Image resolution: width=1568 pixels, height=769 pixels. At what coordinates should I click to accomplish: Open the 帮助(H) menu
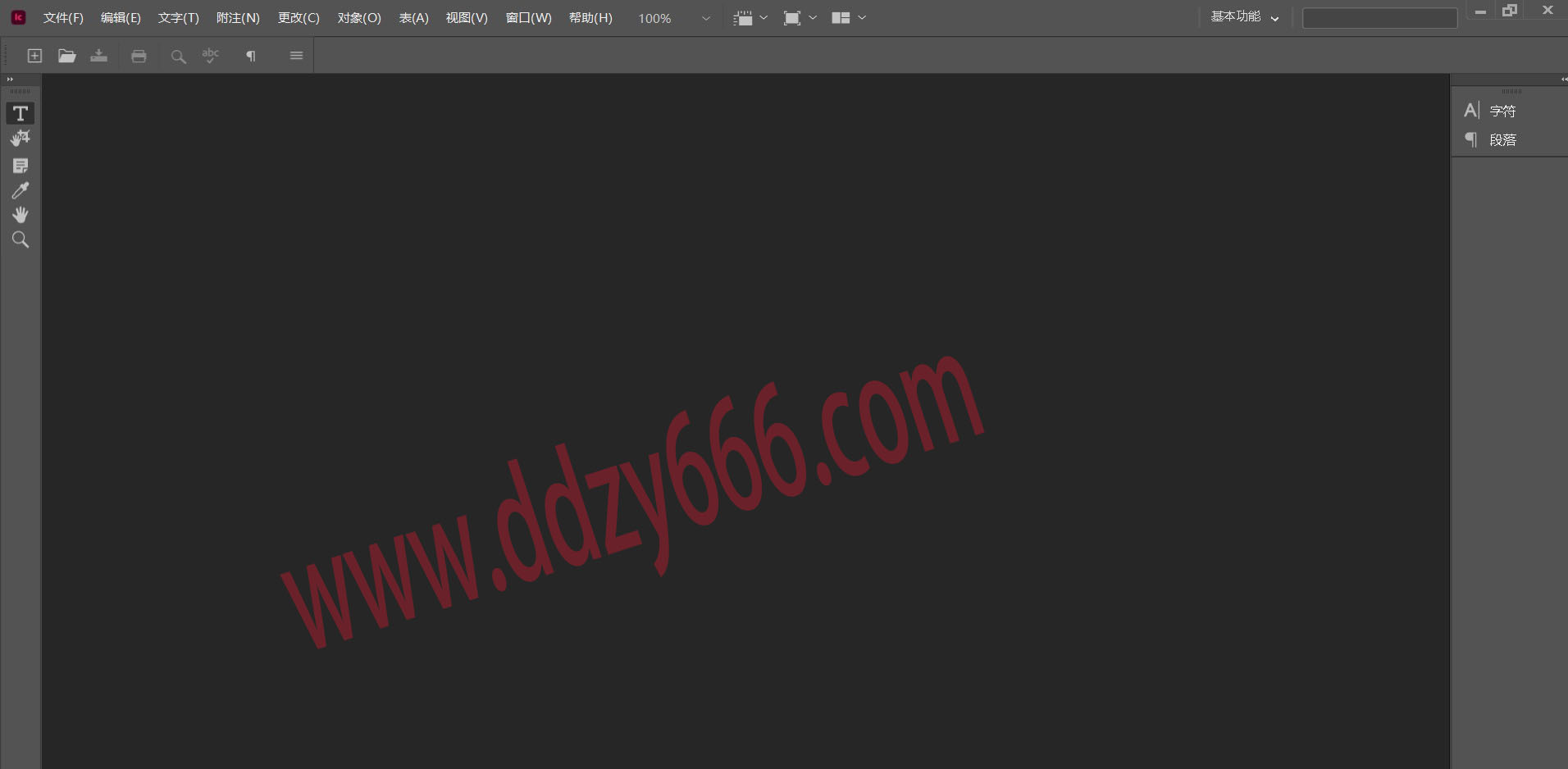coord(590,18)
